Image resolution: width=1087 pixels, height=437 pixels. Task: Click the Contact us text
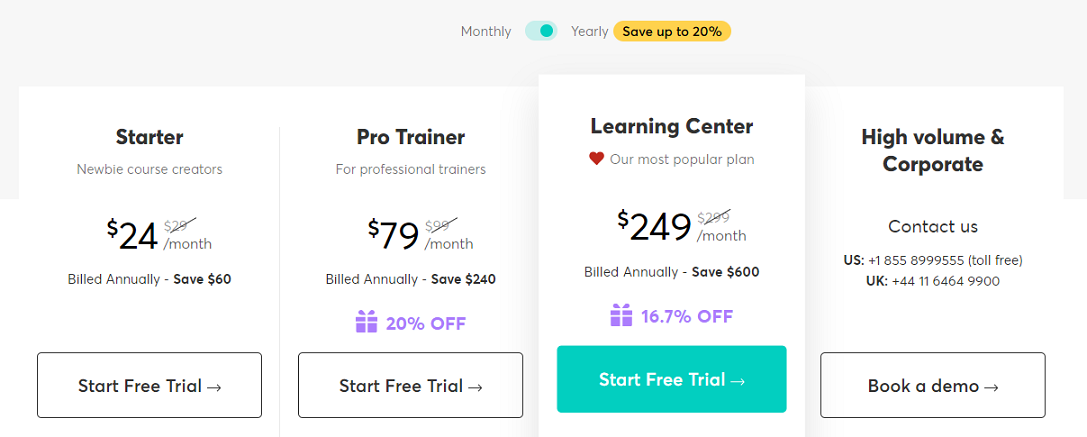pos(932,227)
